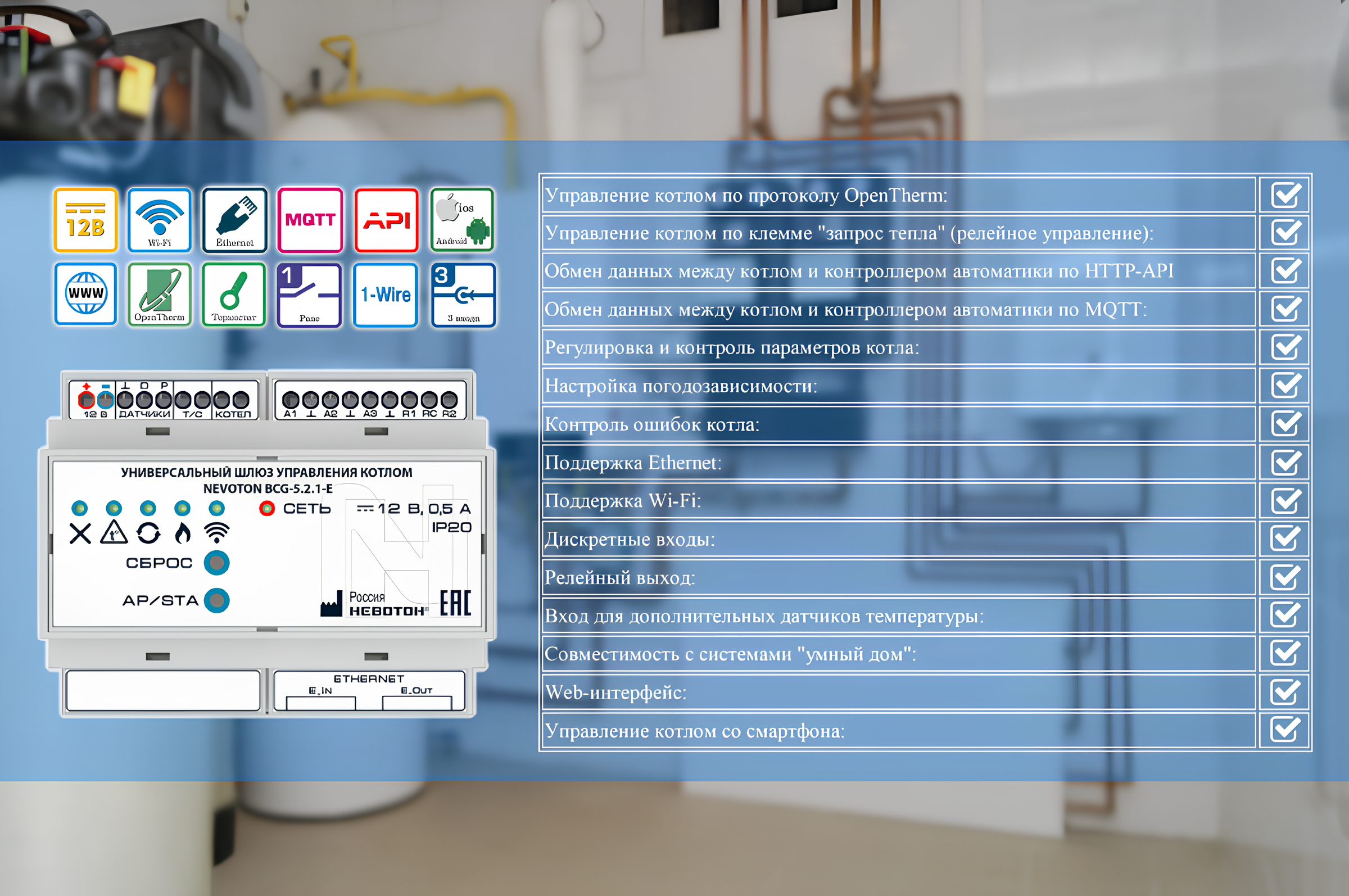The image size is (1349, 896).
Task: Click the "IP20" rating text
Action: [451, 527]
